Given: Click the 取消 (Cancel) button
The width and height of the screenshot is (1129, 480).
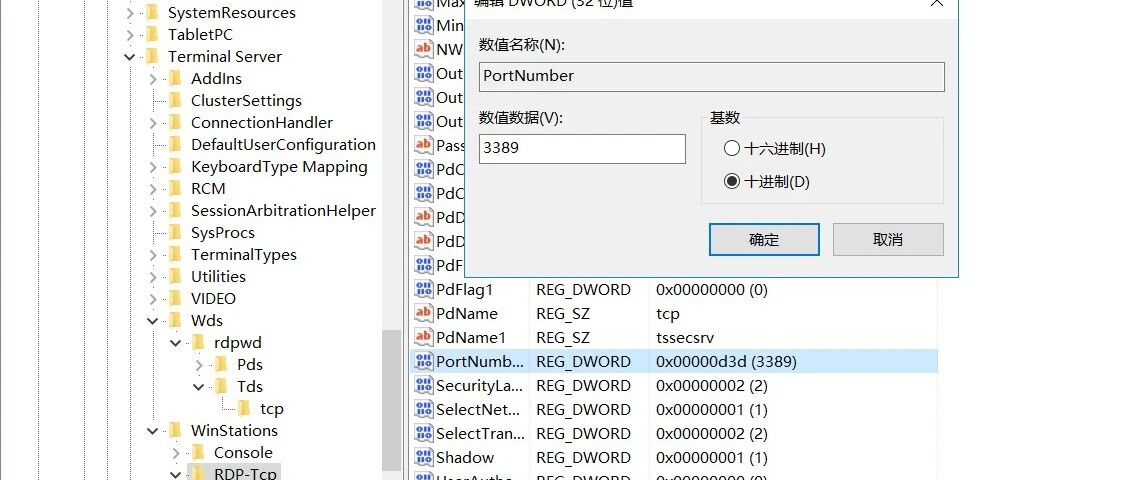Looking at the screenshot, I should (x=888, y=239).
